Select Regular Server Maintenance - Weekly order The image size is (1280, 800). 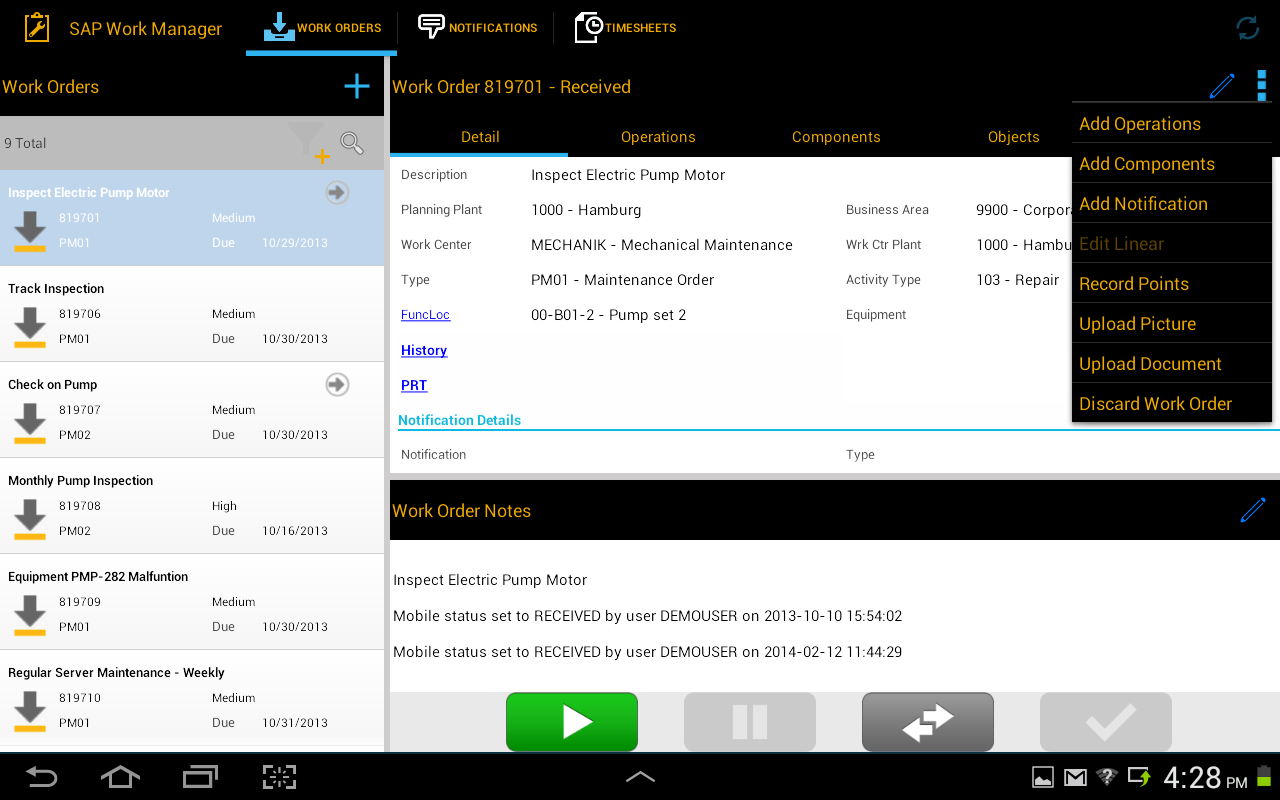(192, 698)
